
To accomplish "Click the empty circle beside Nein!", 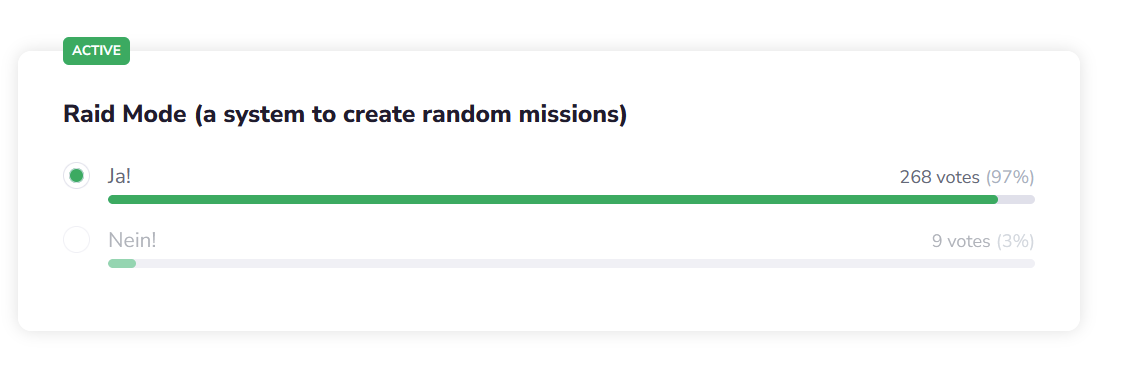I will tap(76, 240).
